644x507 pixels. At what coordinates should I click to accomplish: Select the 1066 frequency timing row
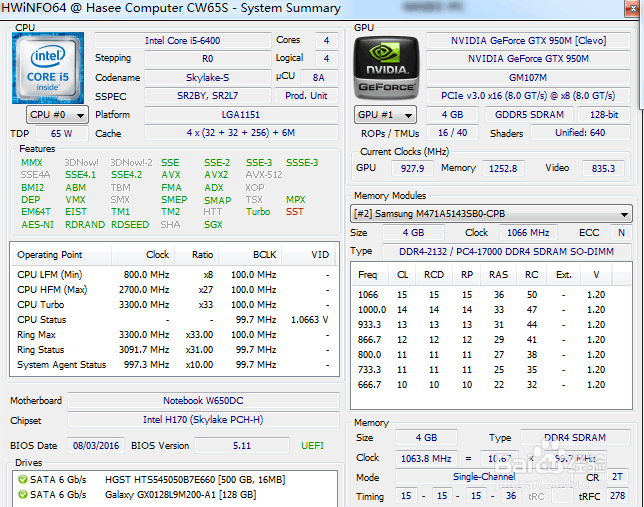click(491, 295)
